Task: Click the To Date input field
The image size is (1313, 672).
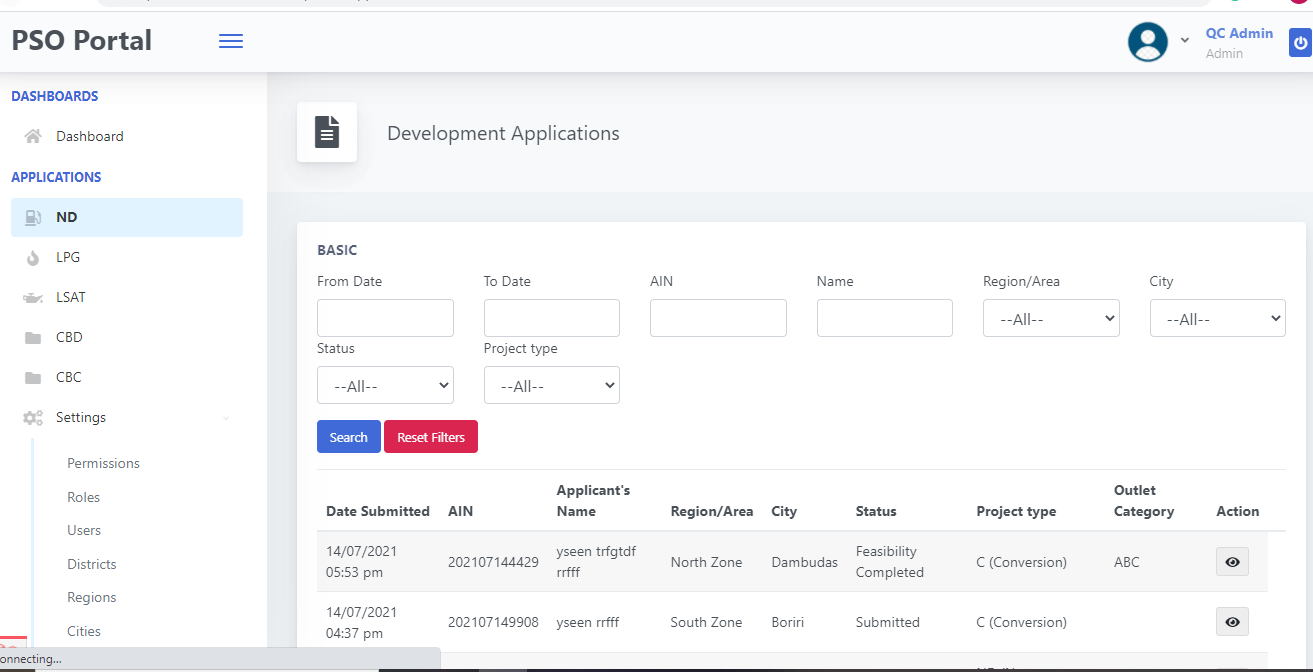Action: click(x=552, y=318)
